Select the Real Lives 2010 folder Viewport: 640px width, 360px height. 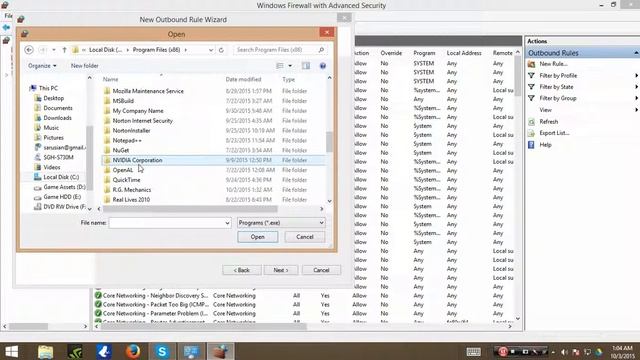[131, 200]
